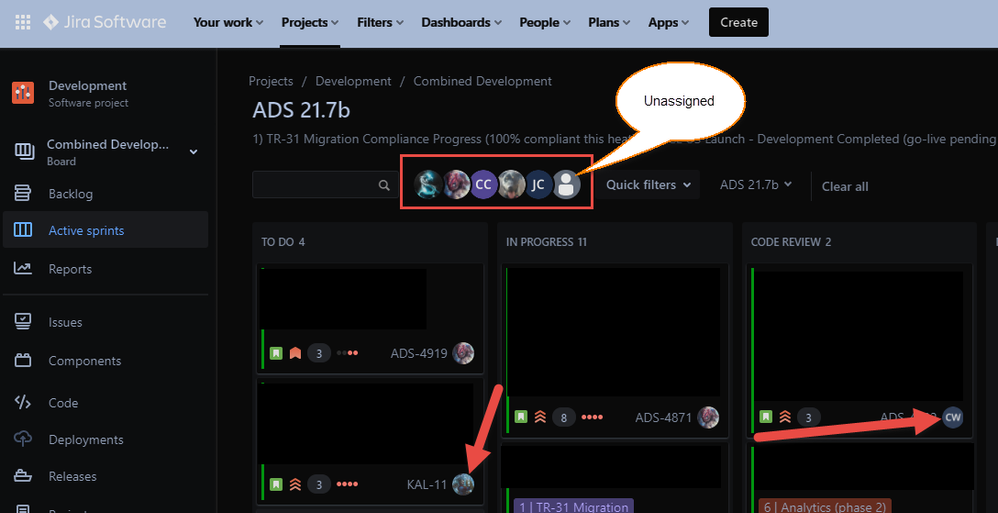This screenshot has height=513, width=998.
Task: Filter by the blue dragon avatar
Action: [428, 185]
